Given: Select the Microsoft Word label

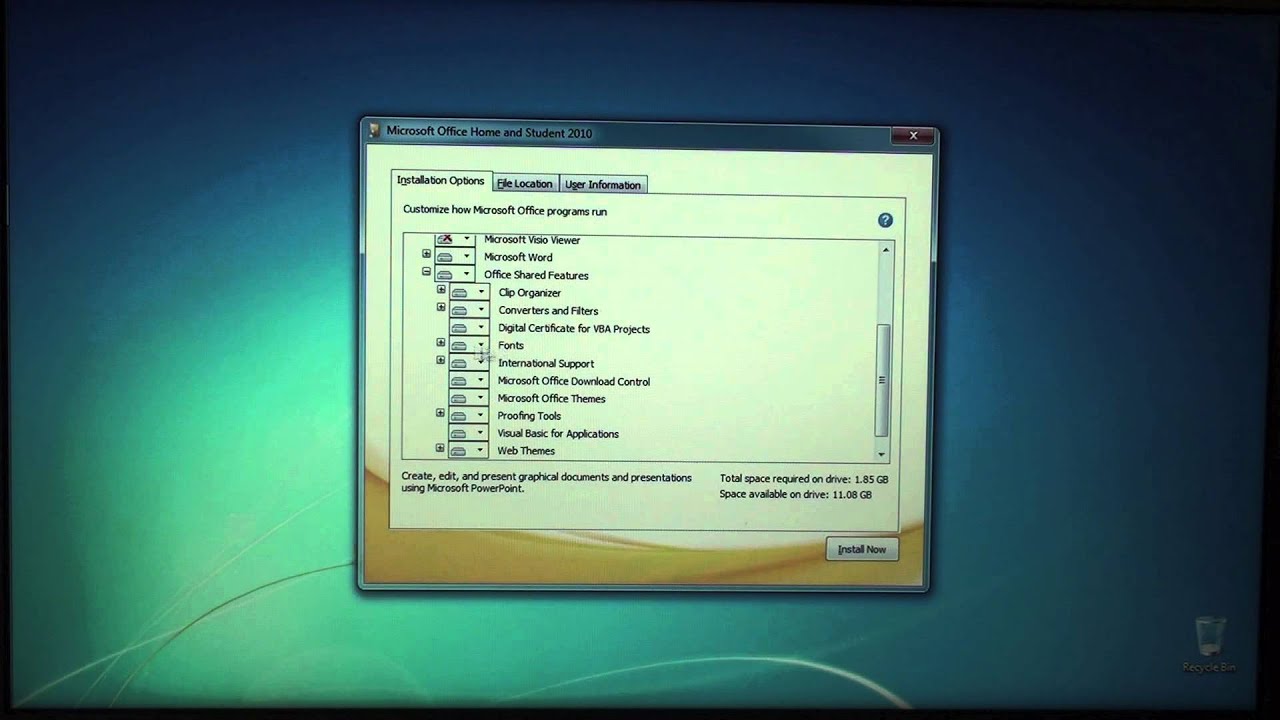Looking at the screenshot, I should coord(518,257).
